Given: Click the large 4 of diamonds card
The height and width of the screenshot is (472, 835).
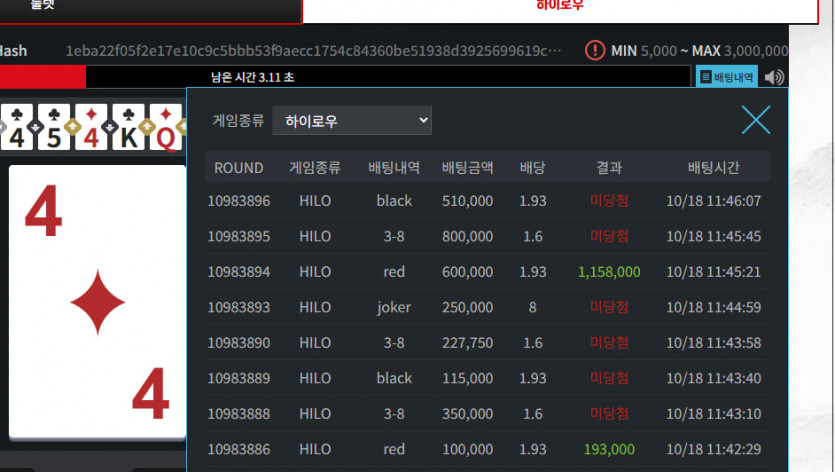Looking at the screenshot, I should [97, 302].
